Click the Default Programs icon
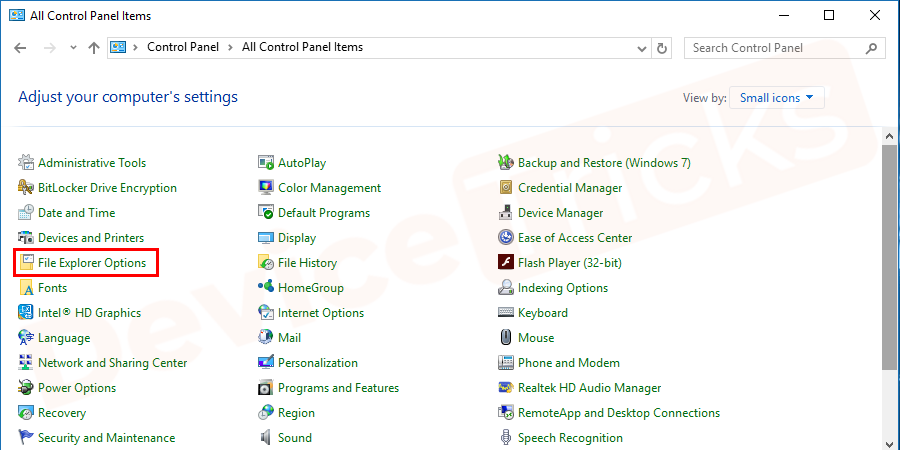 (266, 213)
